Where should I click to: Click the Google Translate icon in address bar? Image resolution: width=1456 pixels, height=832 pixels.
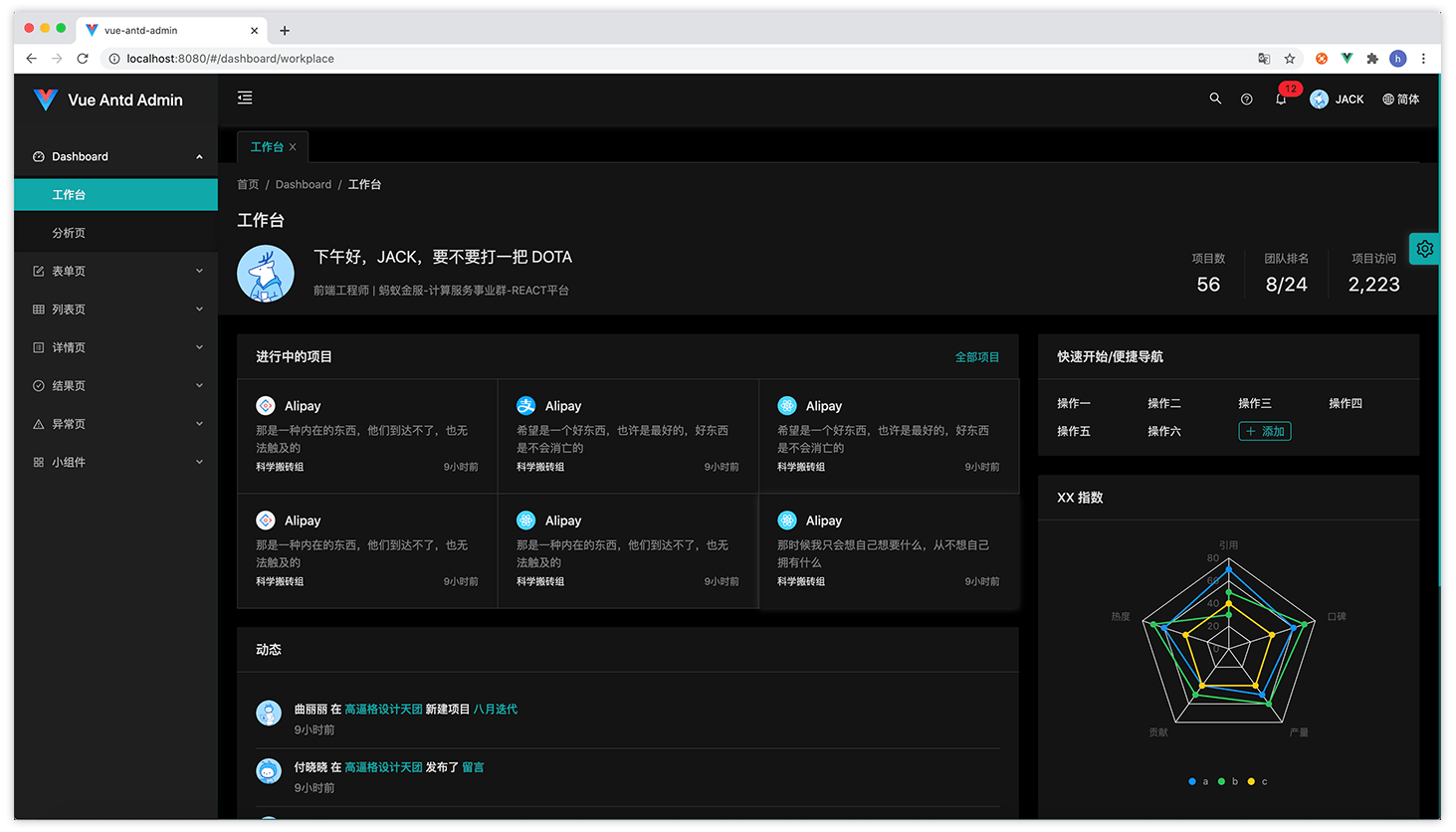click(x=1264, y=59)
